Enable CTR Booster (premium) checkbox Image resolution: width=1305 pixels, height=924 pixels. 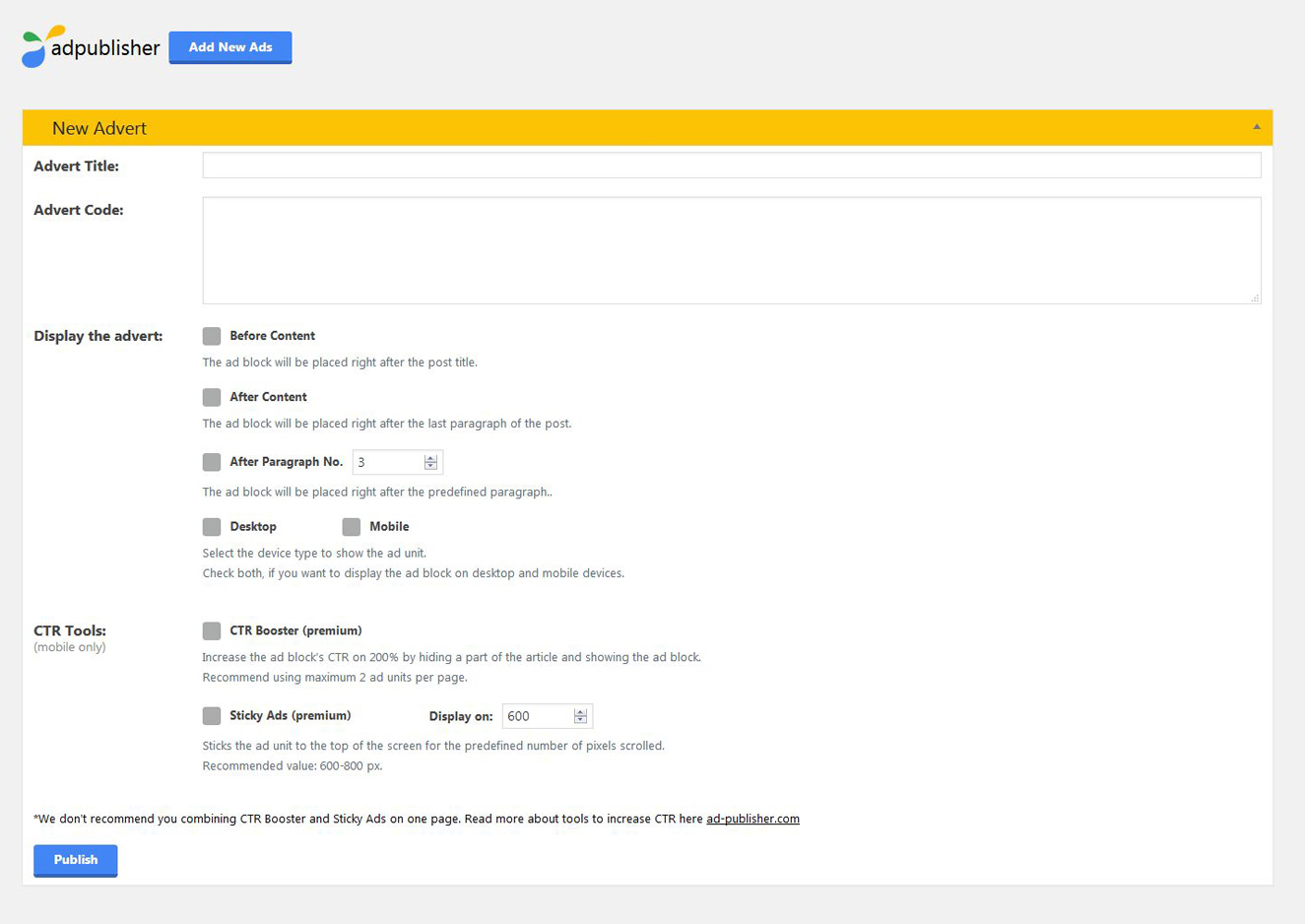click(x=212, y=630)
